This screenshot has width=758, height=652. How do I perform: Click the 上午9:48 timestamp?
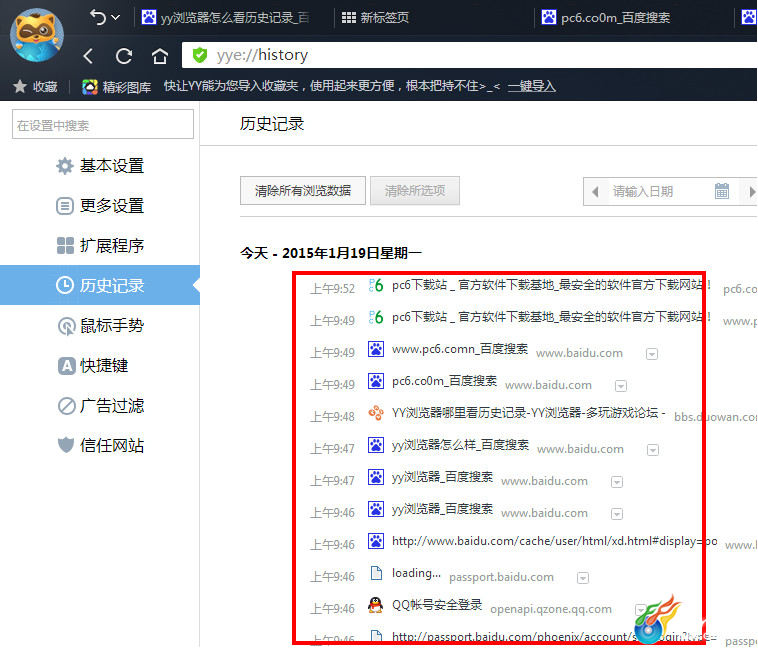pos(333,417)
